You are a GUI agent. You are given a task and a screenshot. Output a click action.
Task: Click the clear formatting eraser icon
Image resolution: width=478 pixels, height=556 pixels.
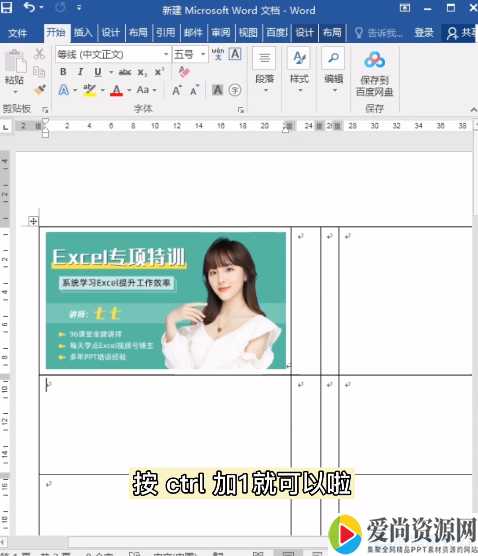click(x=184, y=72)
